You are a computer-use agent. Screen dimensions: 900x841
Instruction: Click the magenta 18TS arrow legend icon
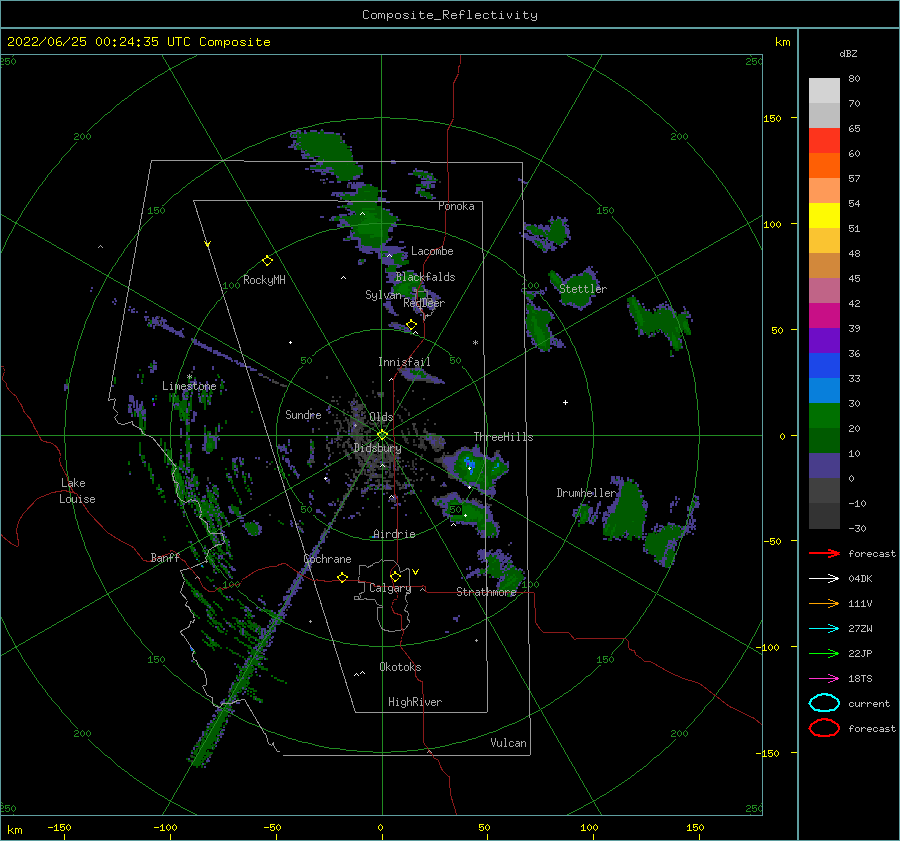824,679
